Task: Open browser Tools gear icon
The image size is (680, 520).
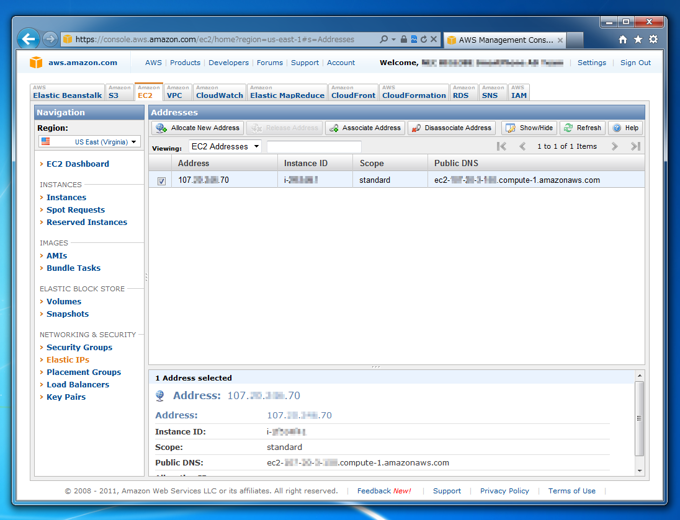Action: coord(653,39)
